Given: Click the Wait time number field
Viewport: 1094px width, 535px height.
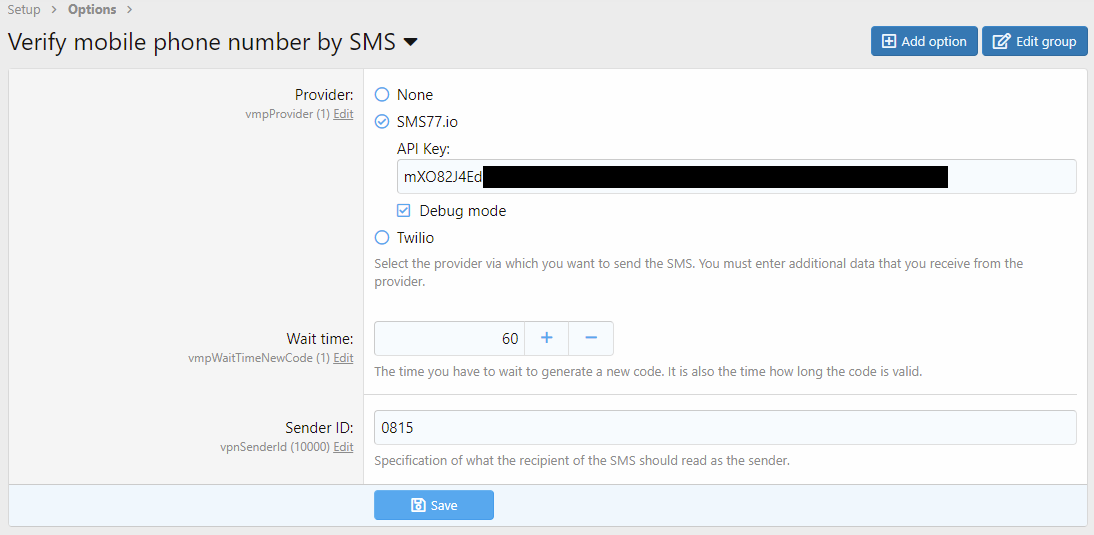Looking at the screenshot, I should [449, 338].
